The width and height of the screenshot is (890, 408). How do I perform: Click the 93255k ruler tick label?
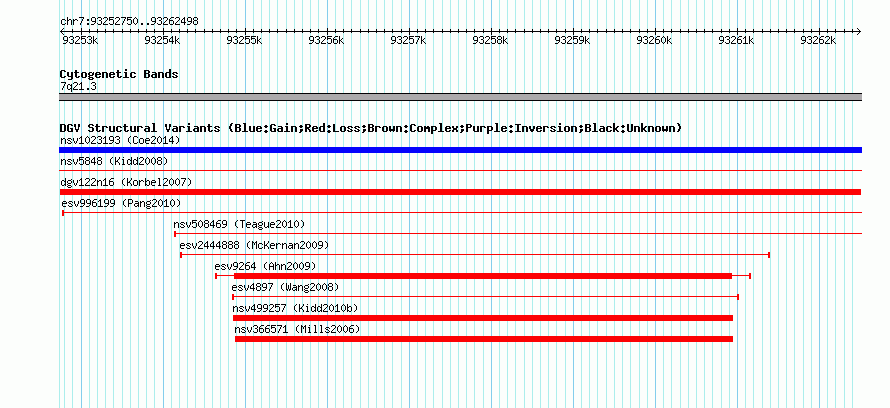click(245, 40)
